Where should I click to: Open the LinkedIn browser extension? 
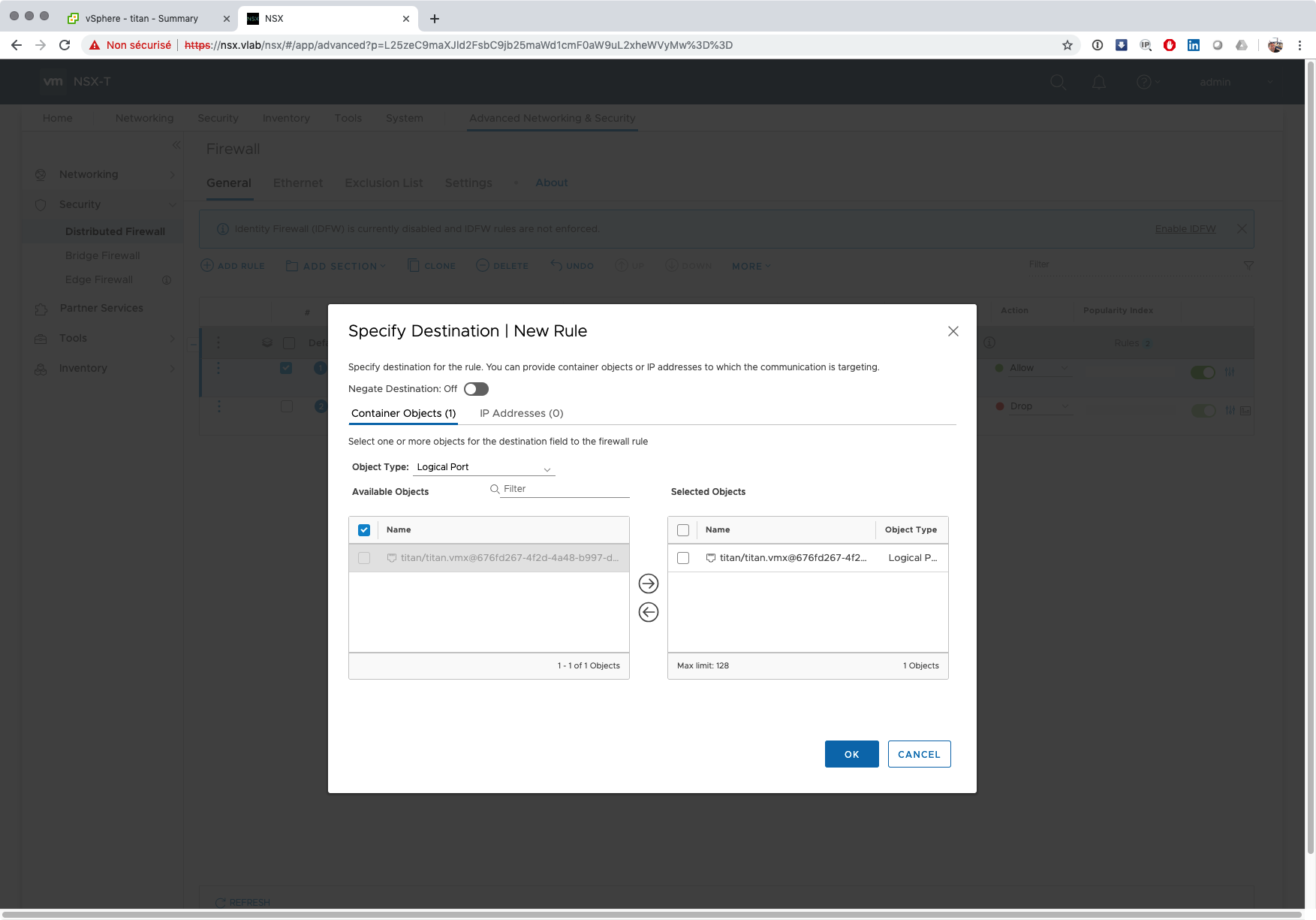tap(1193, 45)
